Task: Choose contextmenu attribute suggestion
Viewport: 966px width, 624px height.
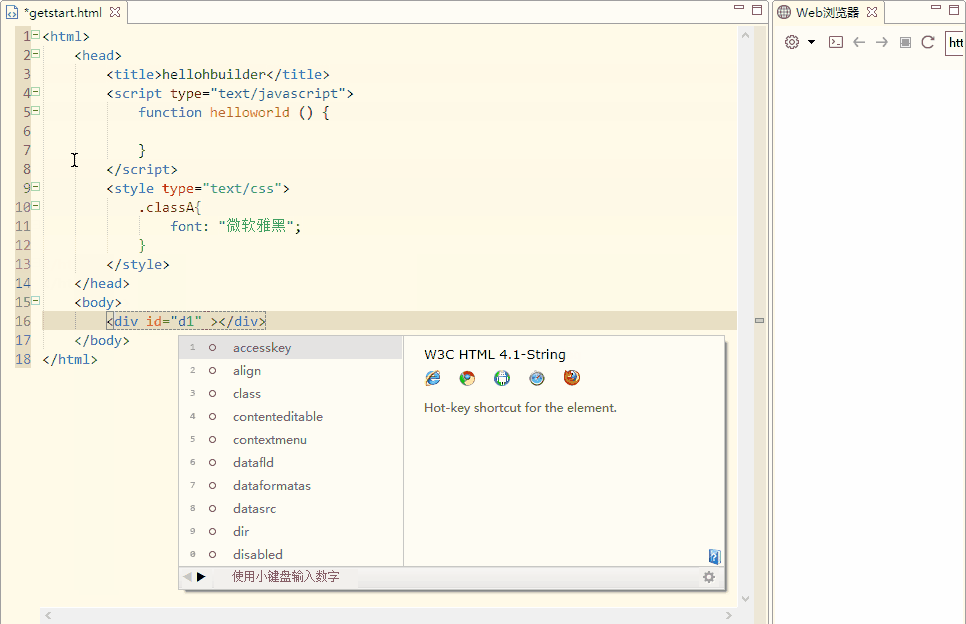Action: 291,439
